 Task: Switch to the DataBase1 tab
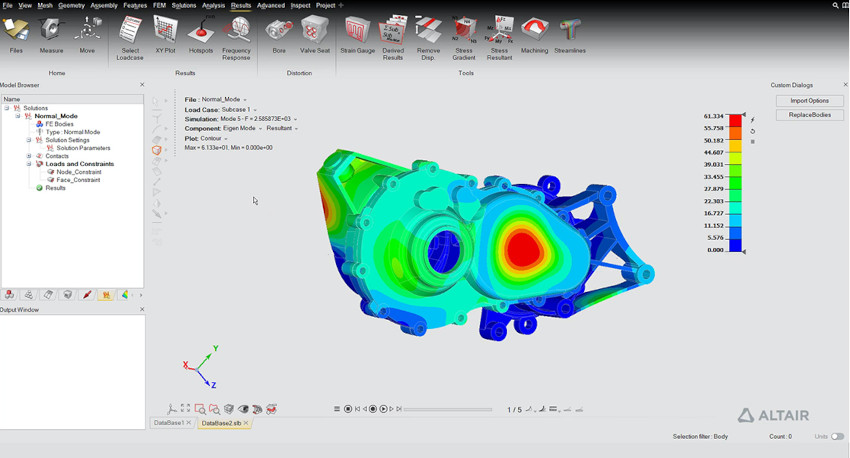pos(170,423)
